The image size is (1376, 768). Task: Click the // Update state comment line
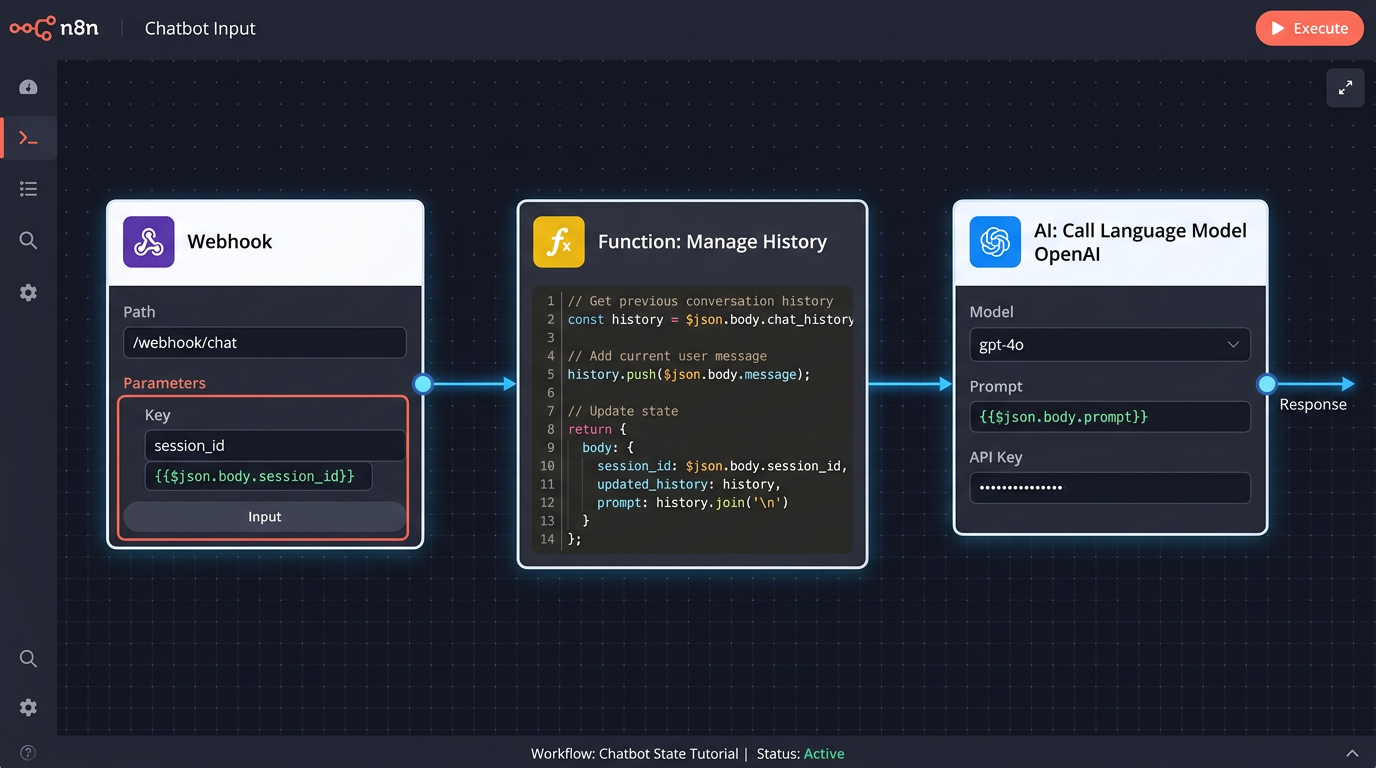(x=623, y=411)
